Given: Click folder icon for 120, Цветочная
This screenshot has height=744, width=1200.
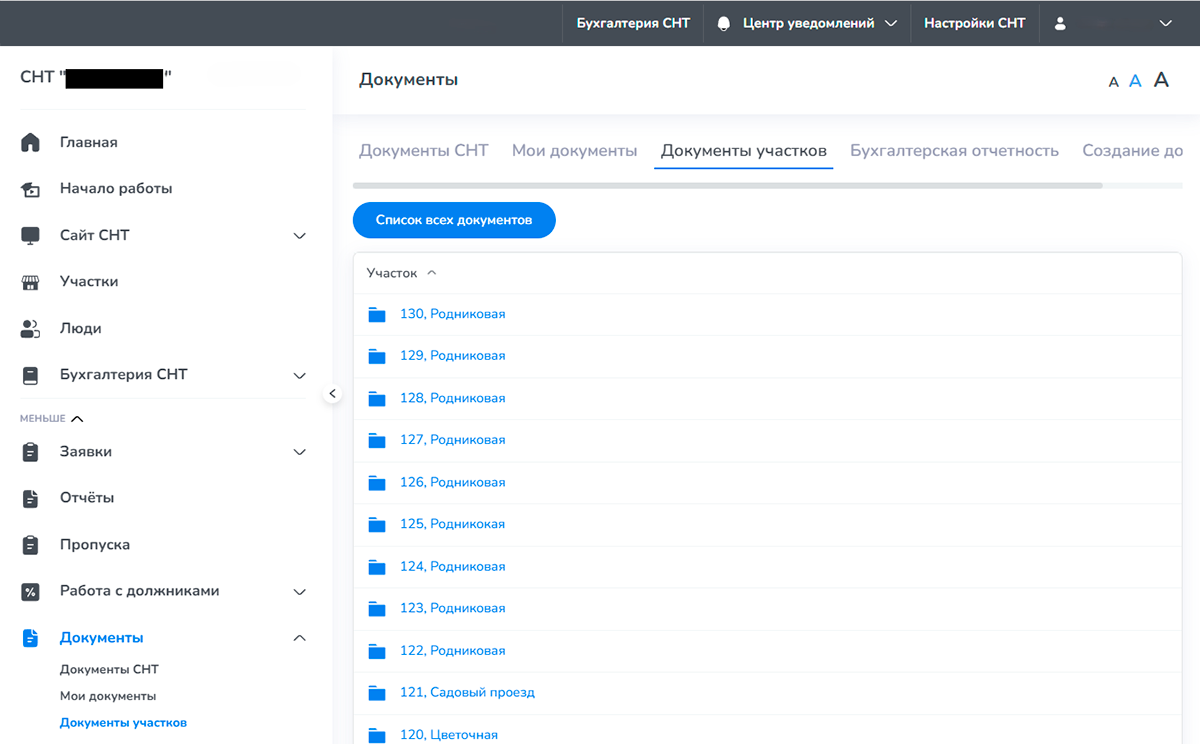Looking at the screenshot, I should point(377,735).
